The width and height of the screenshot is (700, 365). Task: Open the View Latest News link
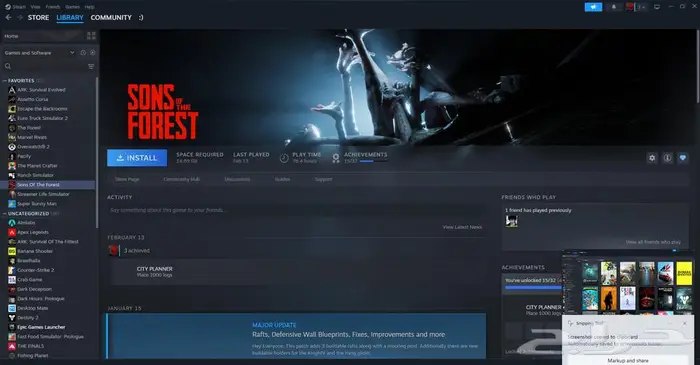[462, 227]
